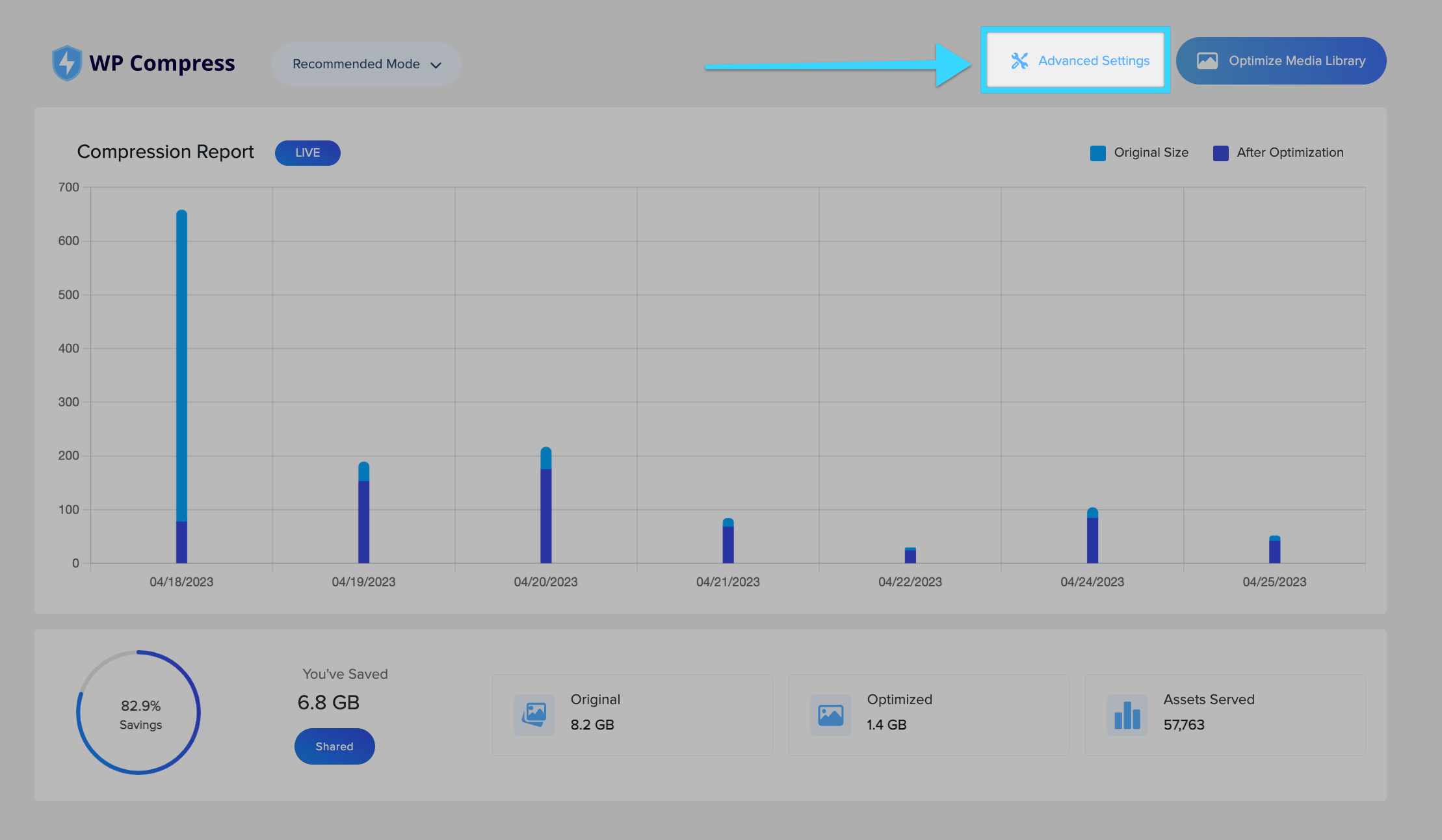This screenshot has width=1442, height=840.
Task: Click the chevron arrow next to Recommended Mode
Action: 436,65
